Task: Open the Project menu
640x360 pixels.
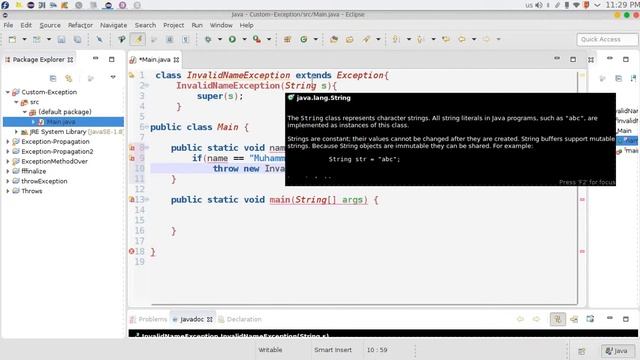Action: pyautogui.click(x=173, y=25)
